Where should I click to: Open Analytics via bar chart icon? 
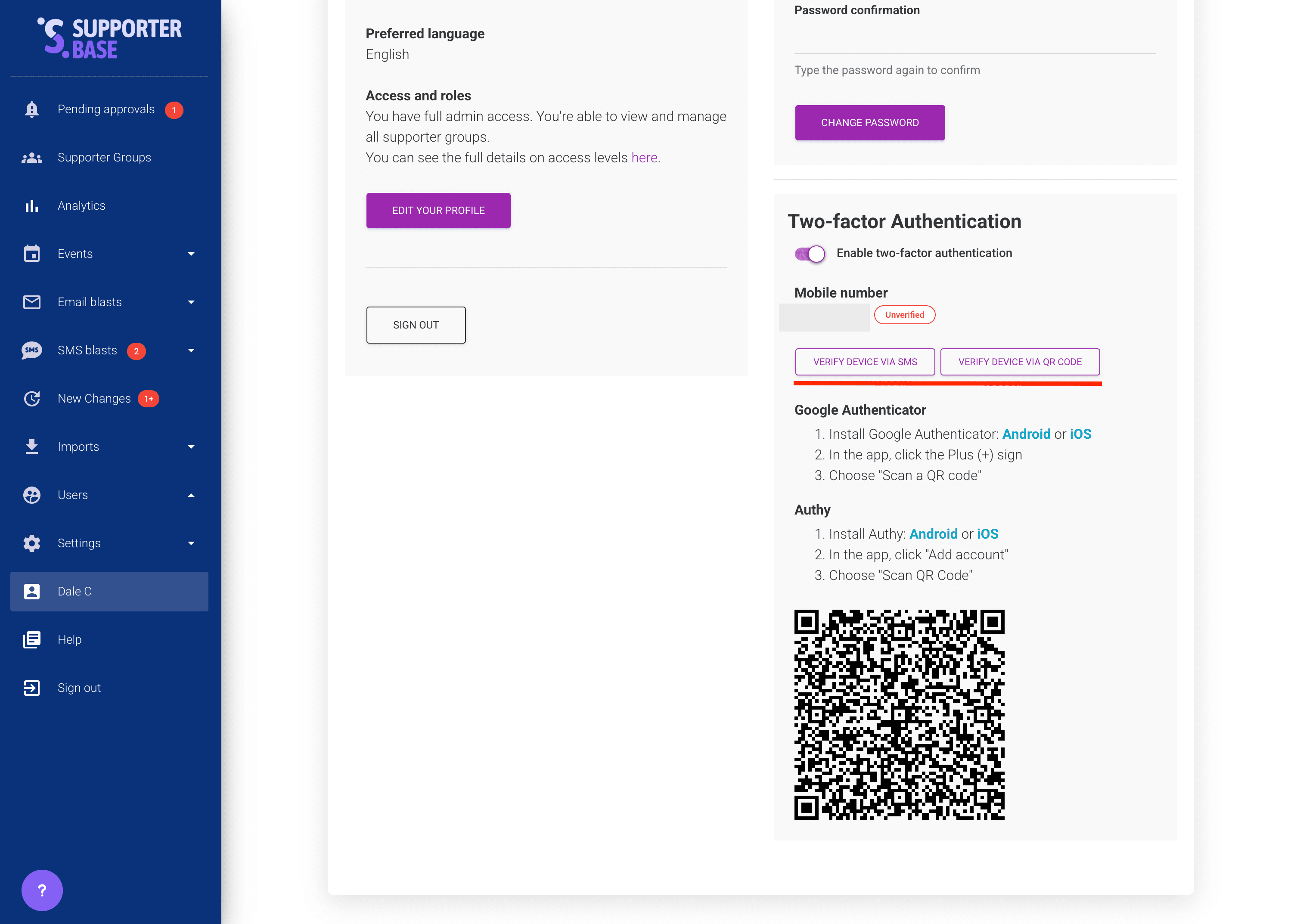[x=32, y=206]
